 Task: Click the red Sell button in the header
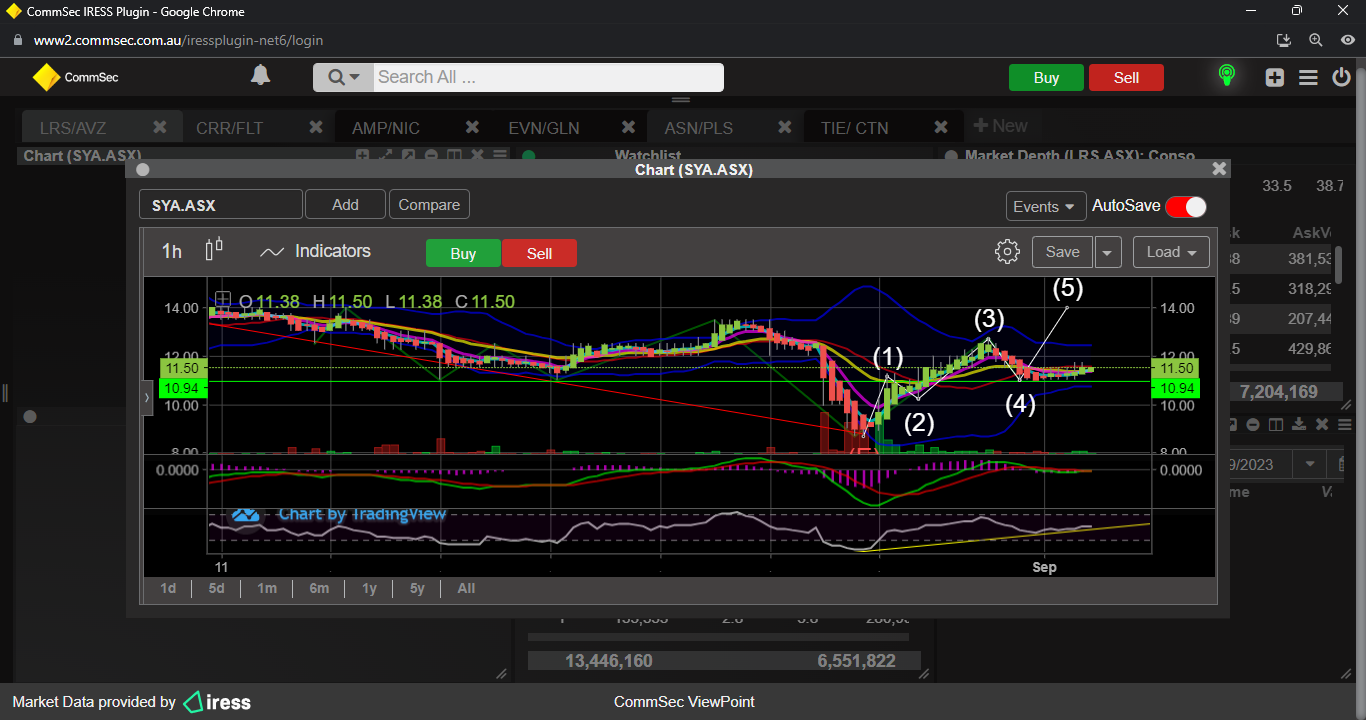(x=1126, y=78)
